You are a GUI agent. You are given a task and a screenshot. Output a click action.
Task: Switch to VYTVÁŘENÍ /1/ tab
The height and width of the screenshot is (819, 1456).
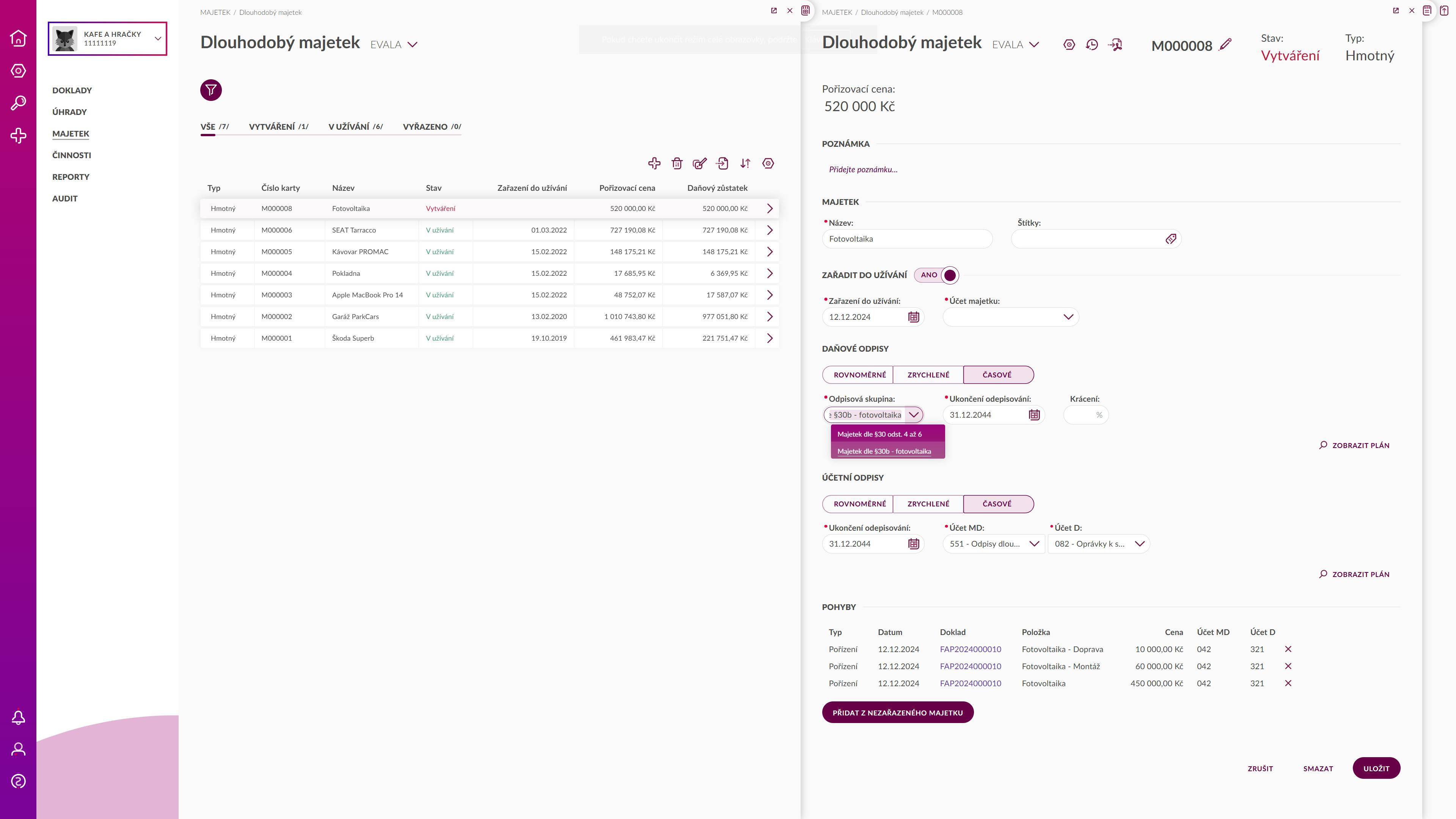(279, 127)
